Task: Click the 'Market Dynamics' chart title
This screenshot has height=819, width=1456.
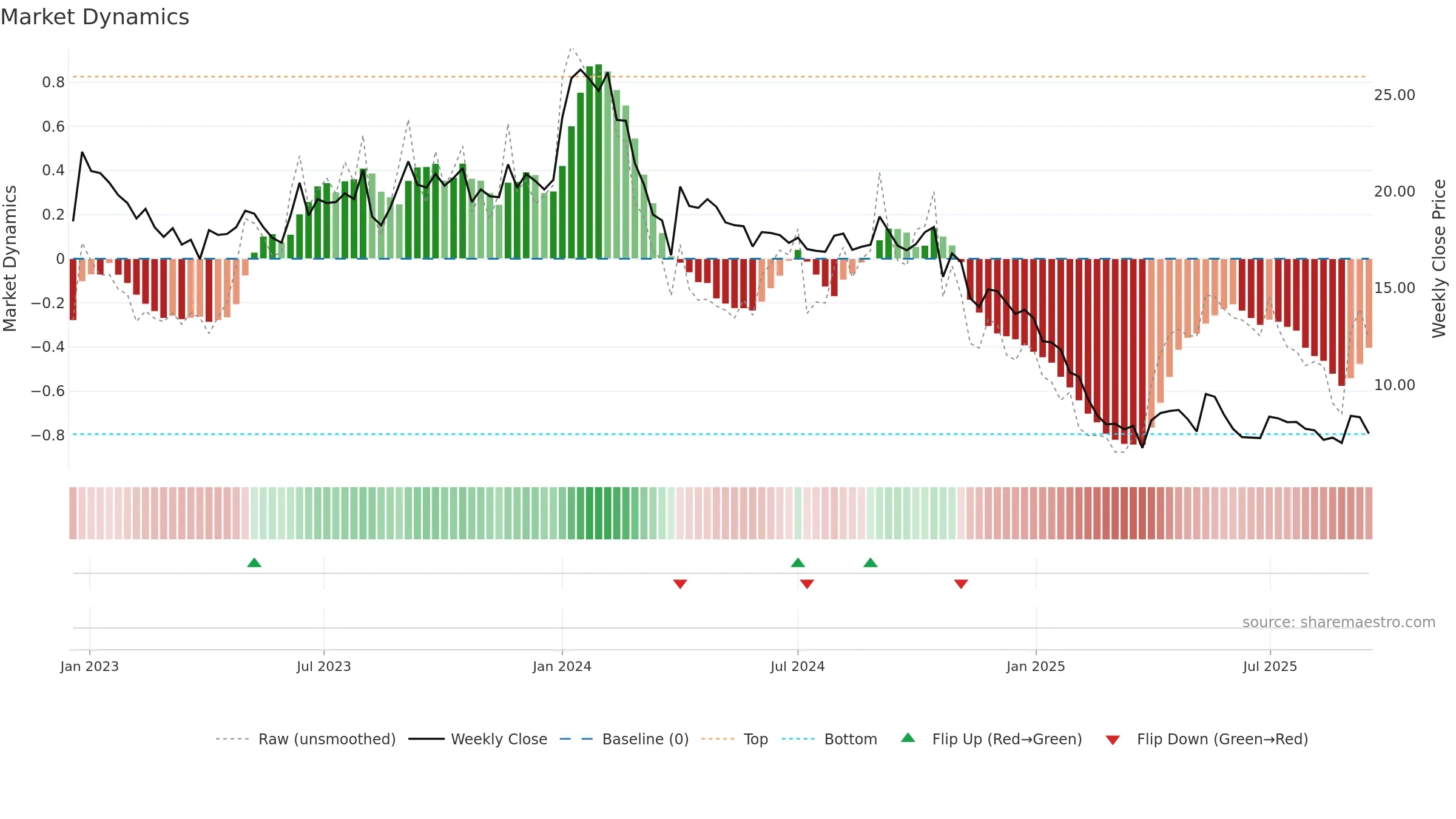Action: [95, 17]
